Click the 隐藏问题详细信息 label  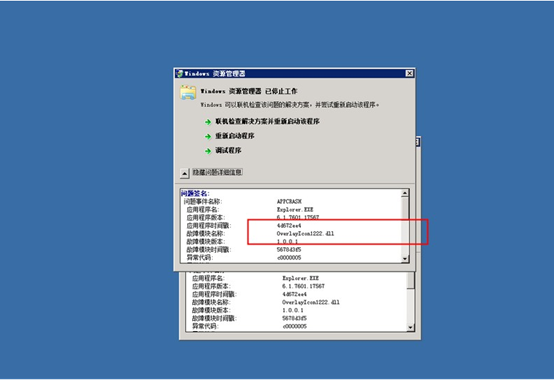[217, 172]
